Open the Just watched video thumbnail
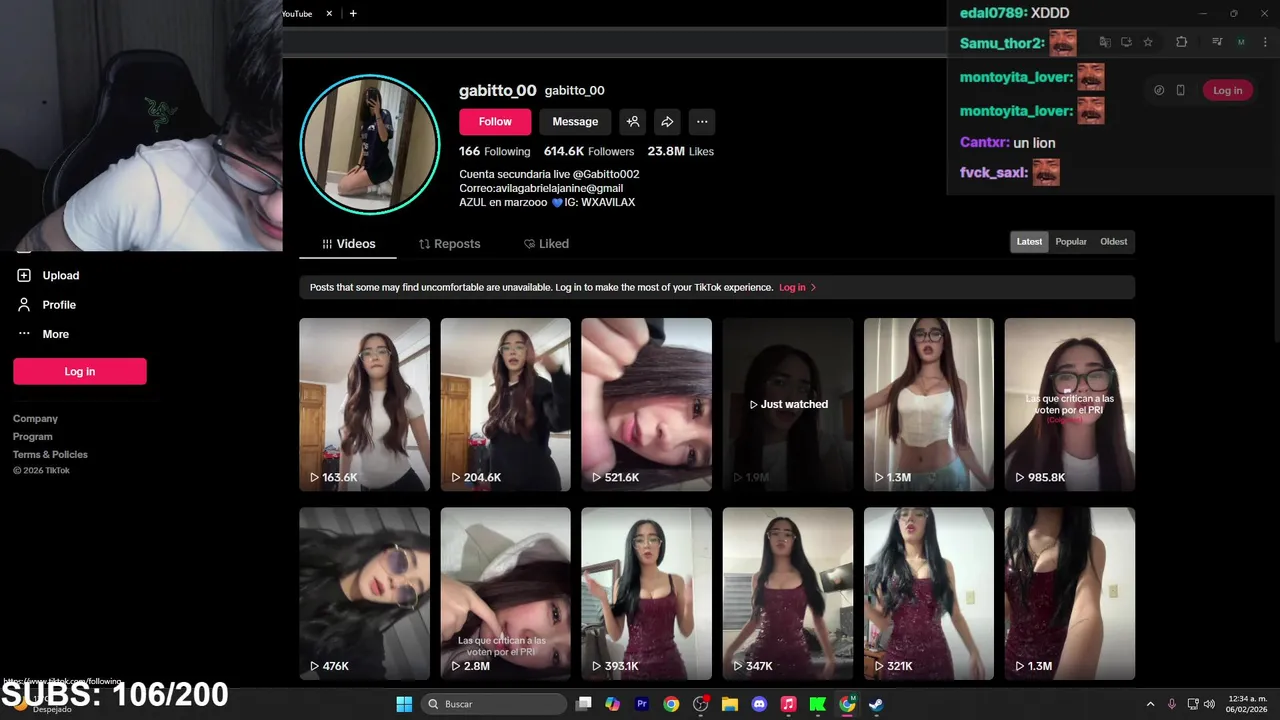 [x=788, y=404]
